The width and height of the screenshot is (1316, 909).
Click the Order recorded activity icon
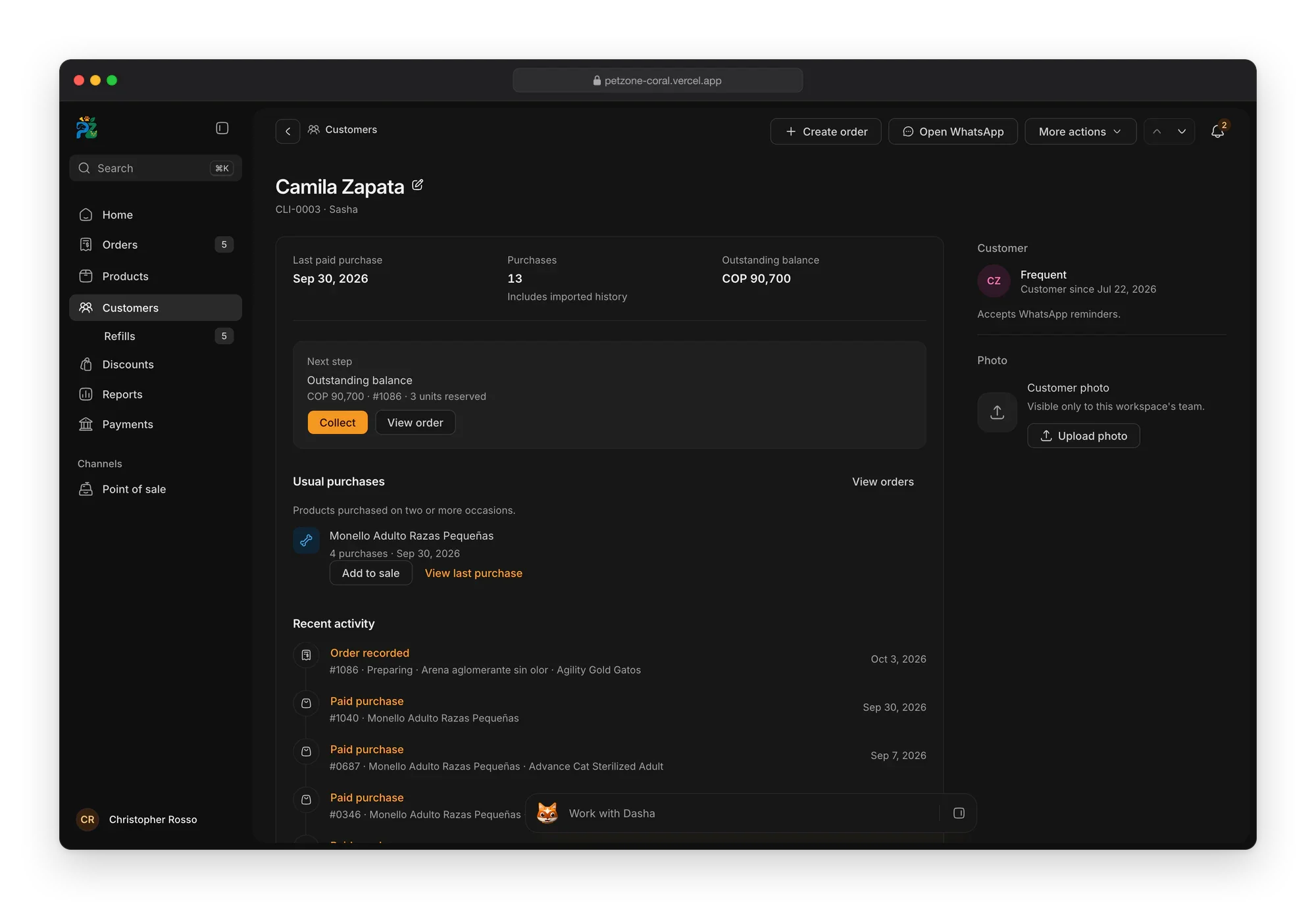306,655
